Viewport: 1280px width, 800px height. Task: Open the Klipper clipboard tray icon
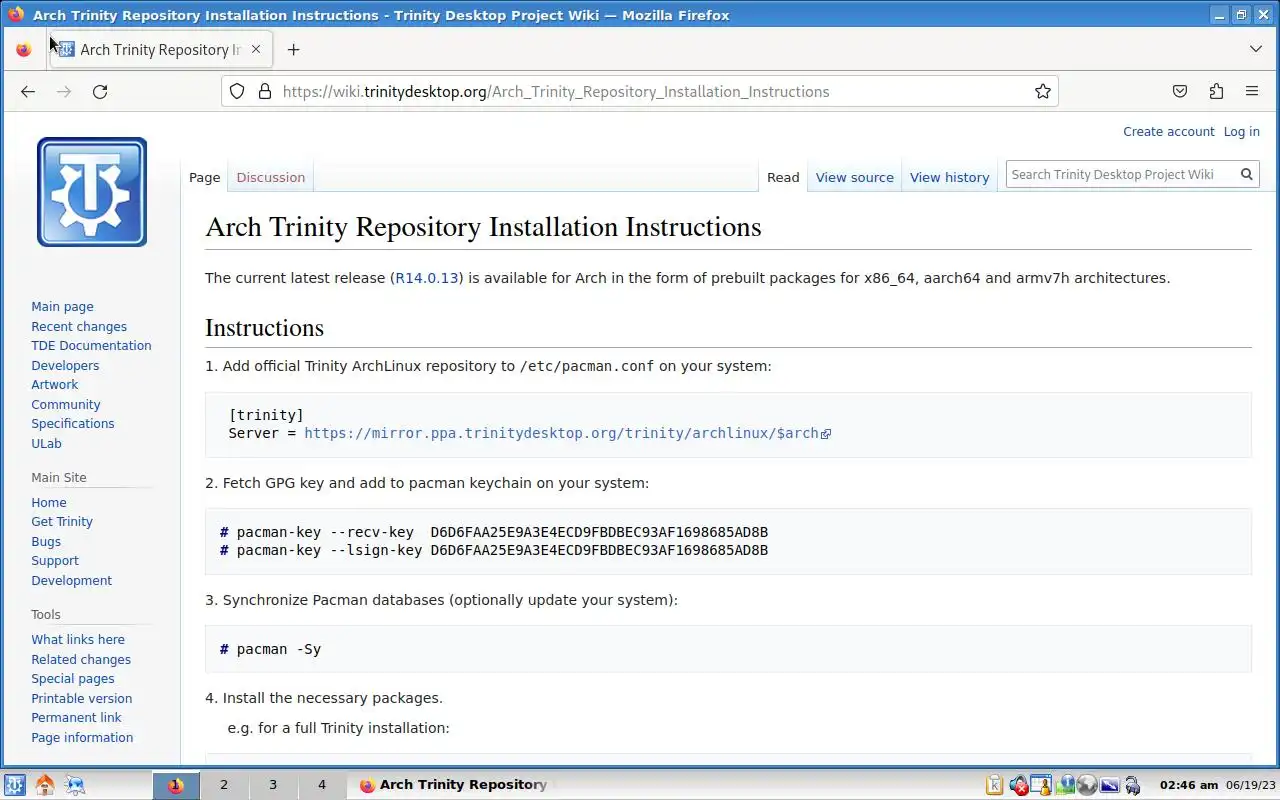(995, 785)
